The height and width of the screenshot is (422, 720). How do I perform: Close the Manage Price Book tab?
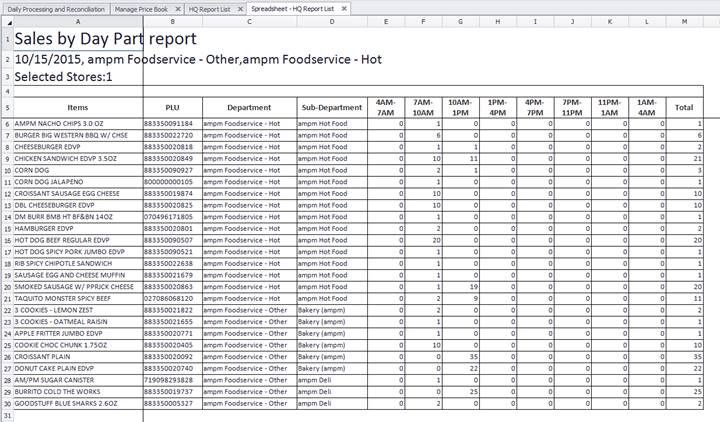178,9
